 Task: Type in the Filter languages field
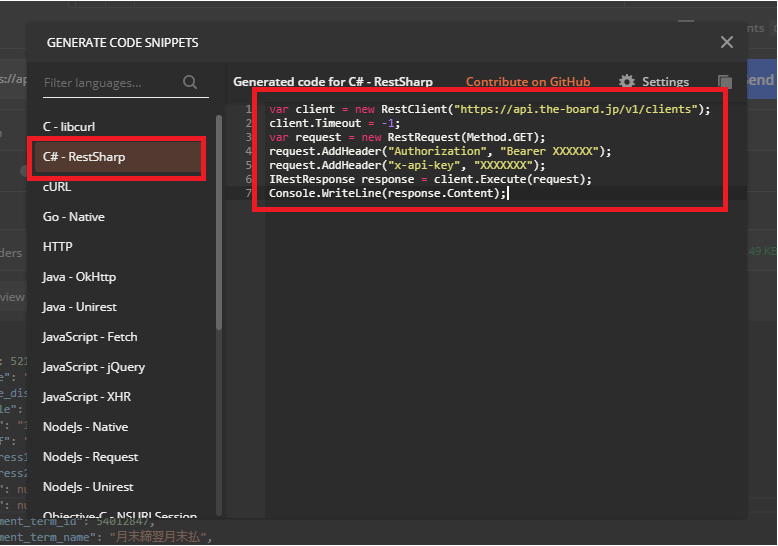108,83
